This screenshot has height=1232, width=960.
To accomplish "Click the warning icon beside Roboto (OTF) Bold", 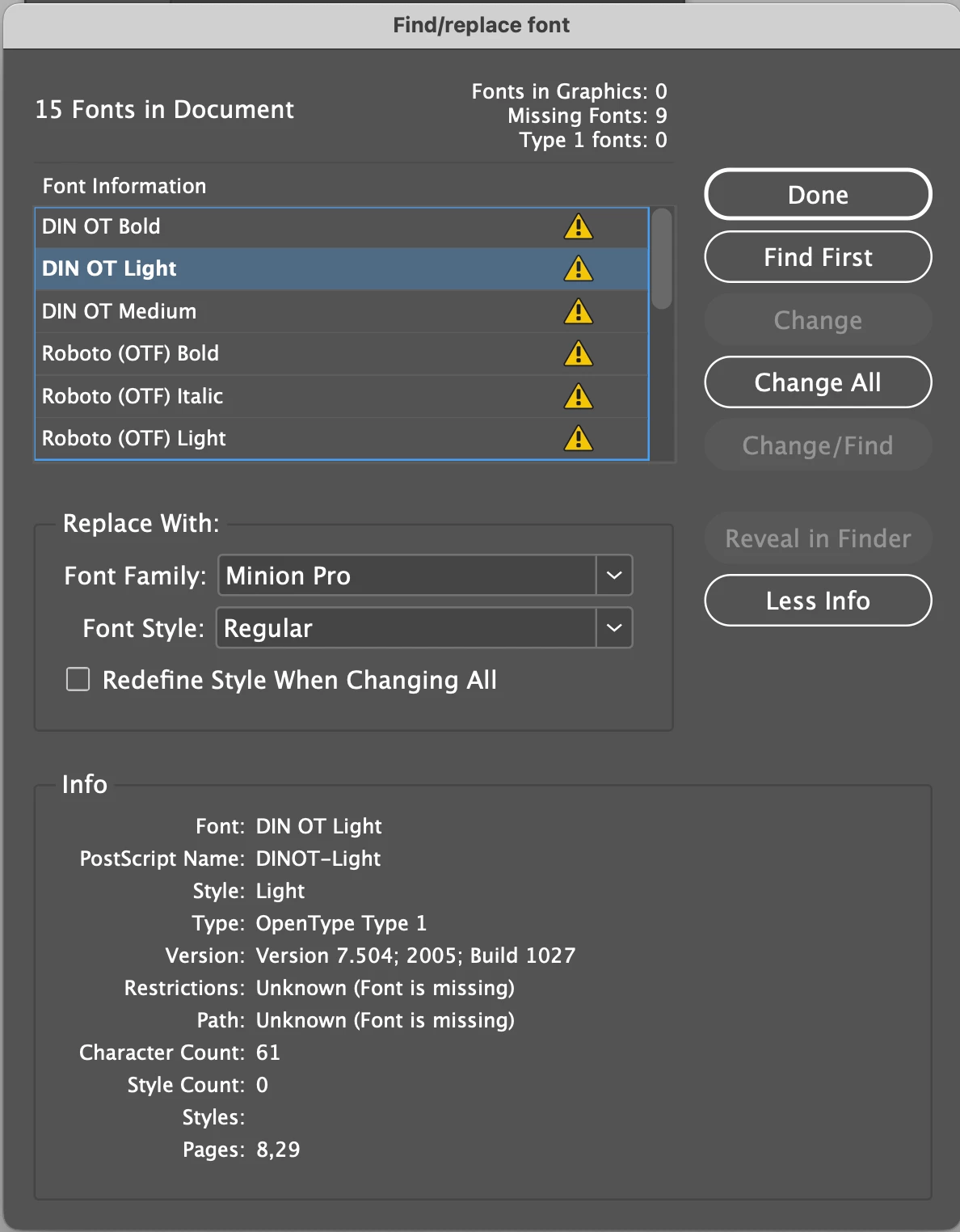I will point(579,353).
